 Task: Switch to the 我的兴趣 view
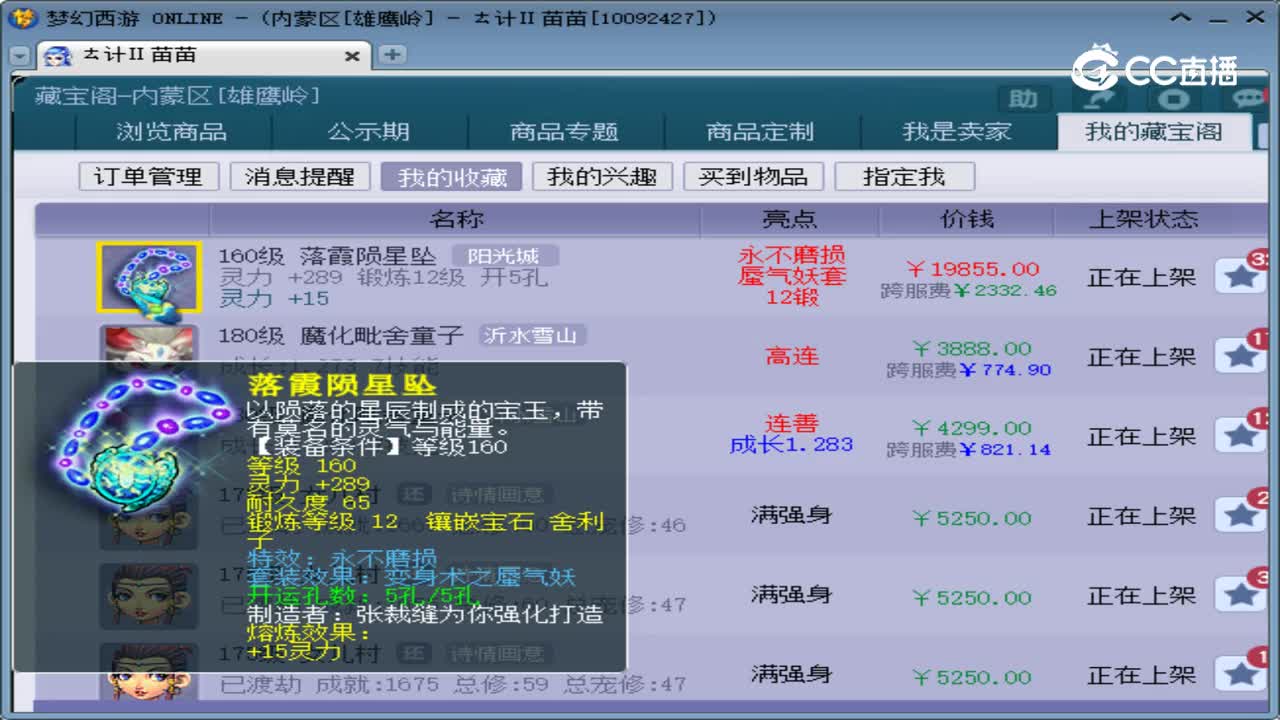[x=603, y=176]
